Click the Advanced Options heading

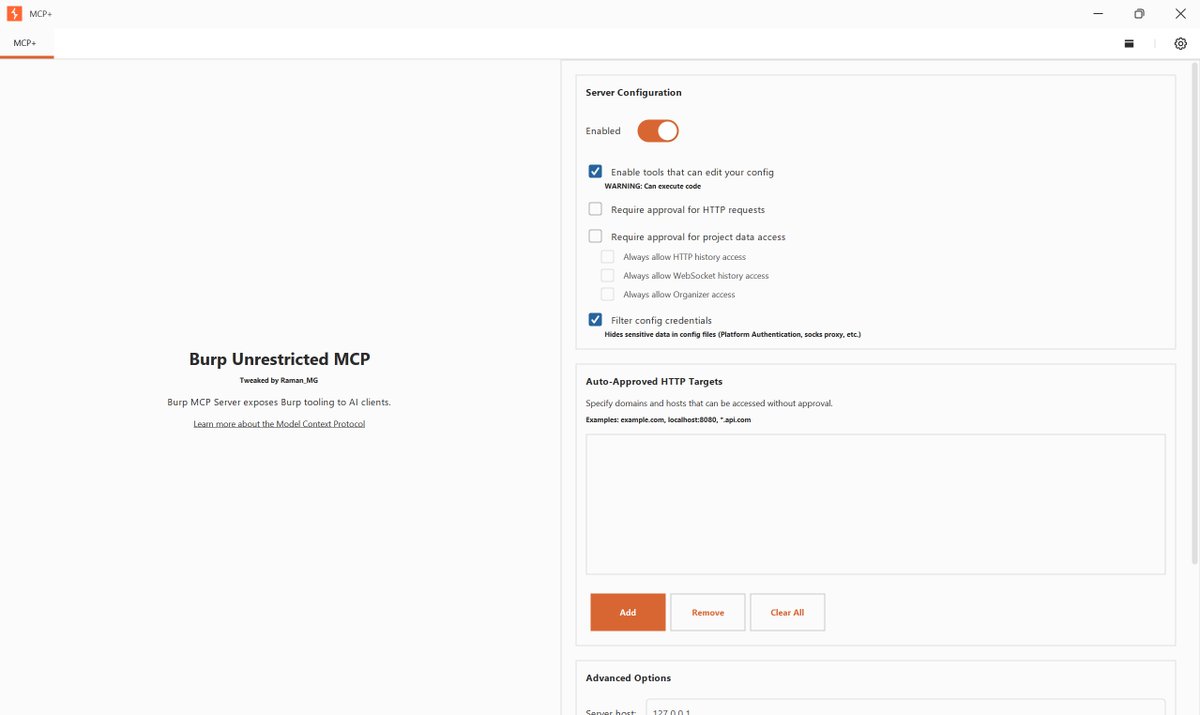point(628,678)
